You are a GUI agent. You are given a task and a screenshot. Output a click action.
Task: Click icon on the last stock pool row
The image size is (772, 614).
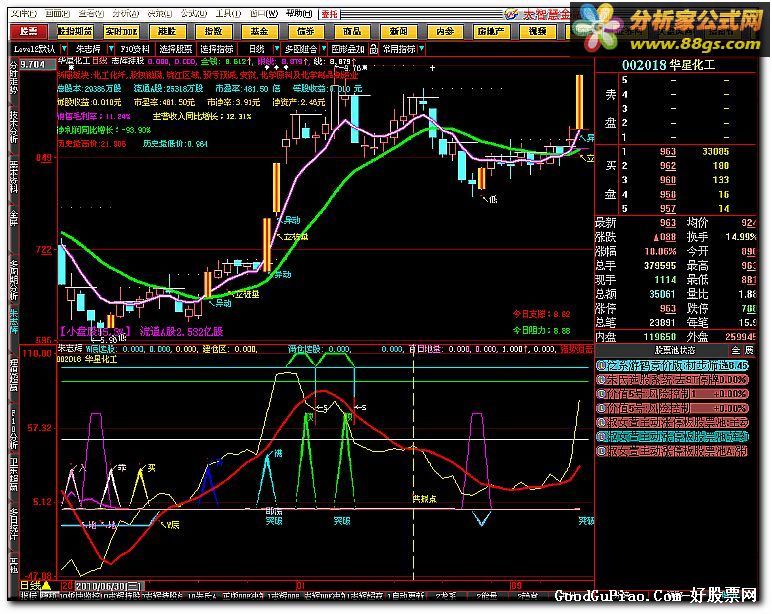pos(601,451)
